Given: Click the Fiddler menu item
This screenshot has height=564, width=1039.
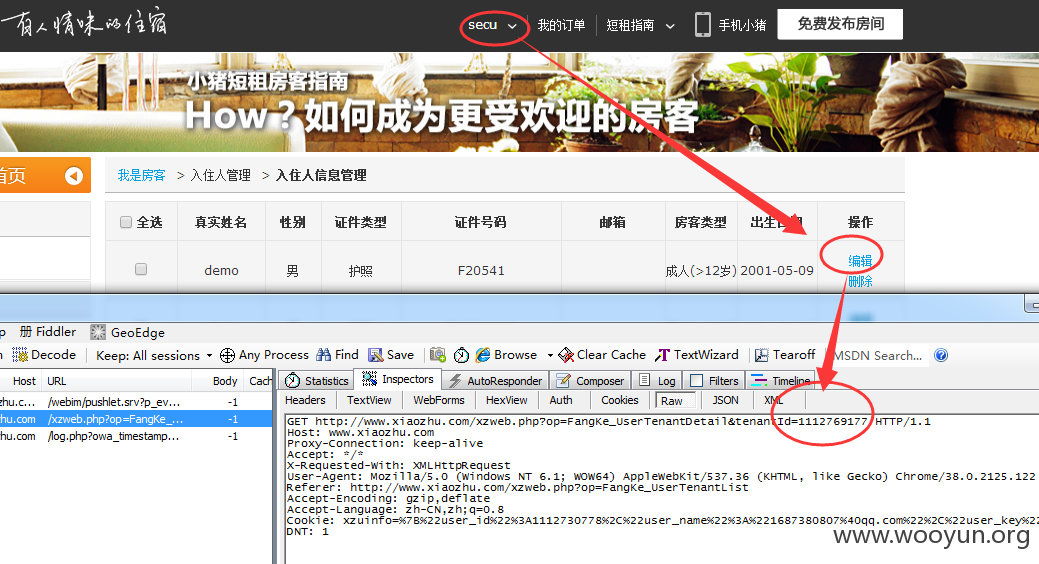Looking at the screenshot, I should [x=48, y=331].
